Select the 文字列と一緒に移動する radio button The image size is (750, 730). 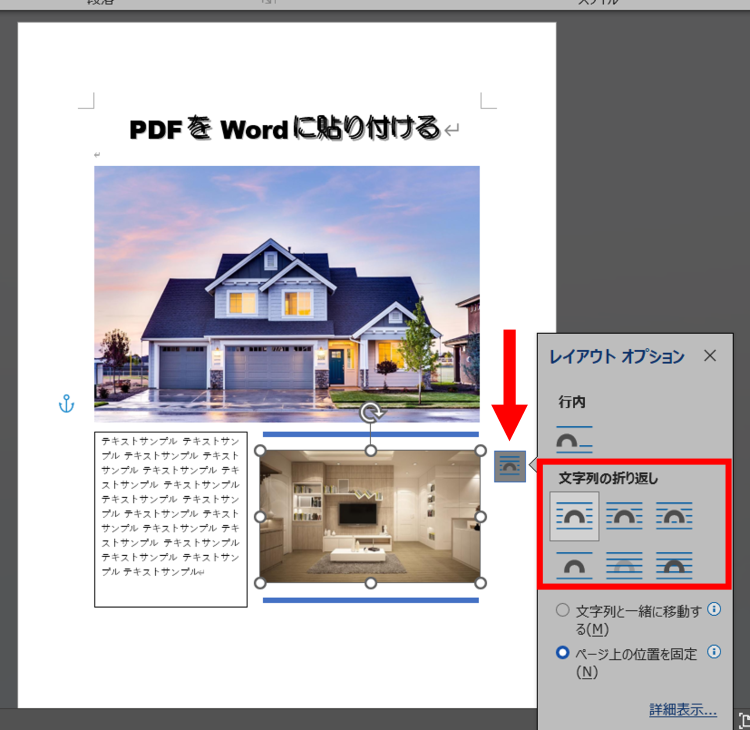[x=562, y=610]
